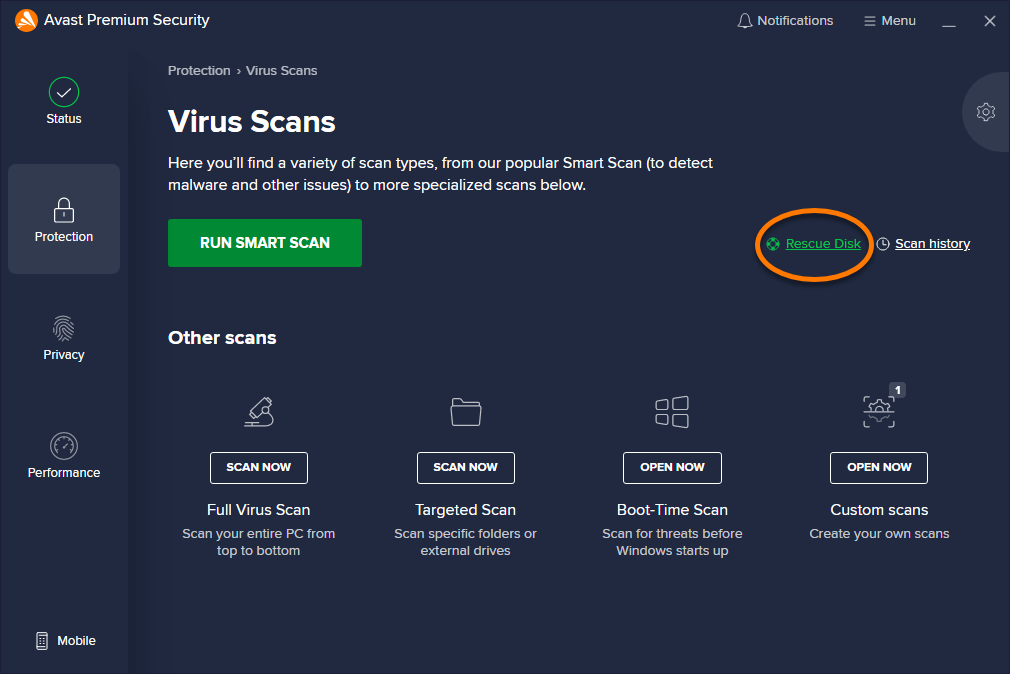Select the Privacy fingerprint icon
Viewport: 1010px width, 674px height.
(x=64, y=328)
